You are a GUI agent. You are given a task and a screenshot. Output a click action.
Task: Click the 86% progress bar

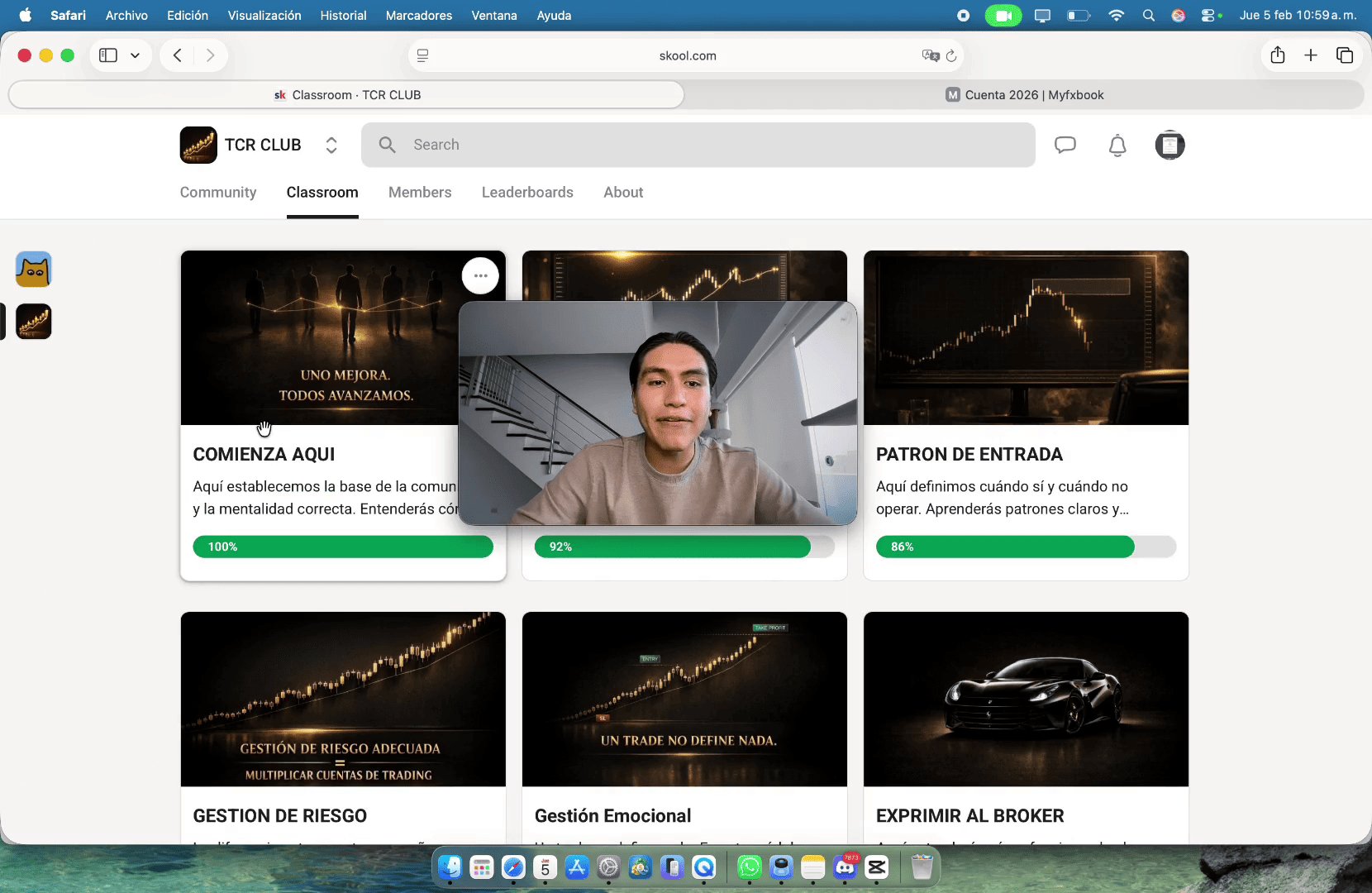pyautogui.click(x=1026, y=547)
